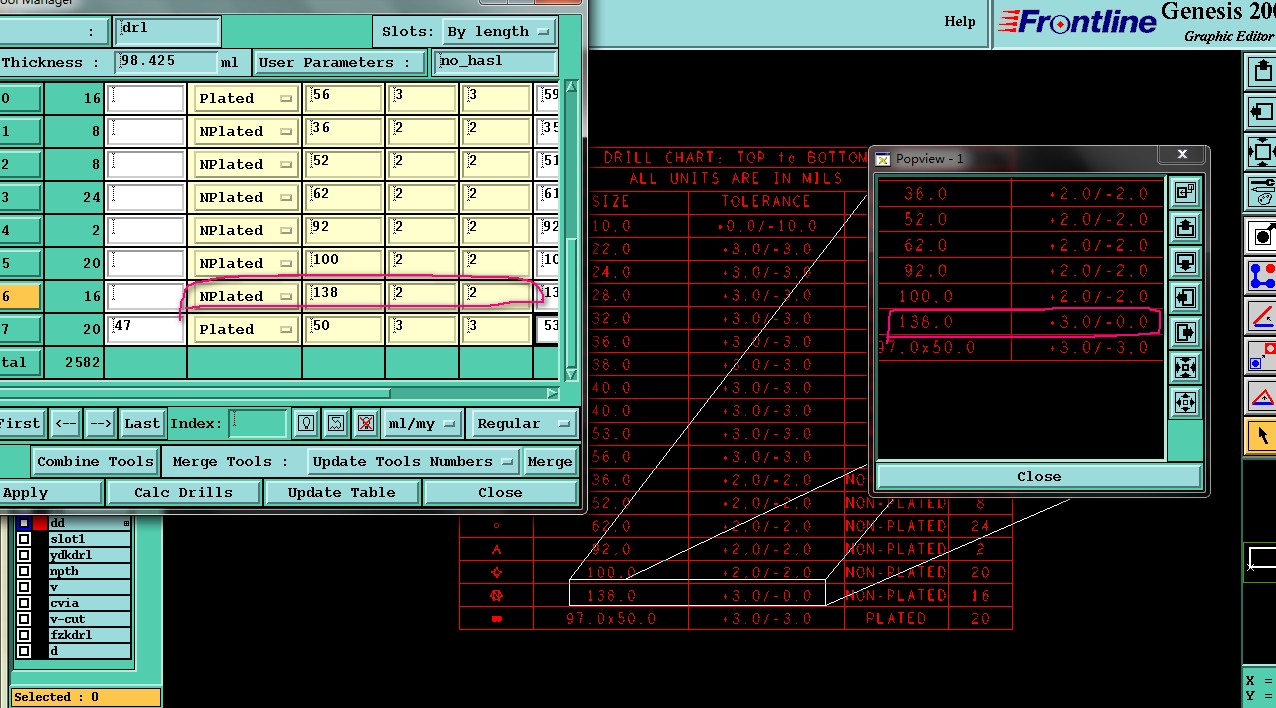The image size is (1276, 708).
Task: Open NPlated dropdown in size 36 row
Action: pos(245,131)
